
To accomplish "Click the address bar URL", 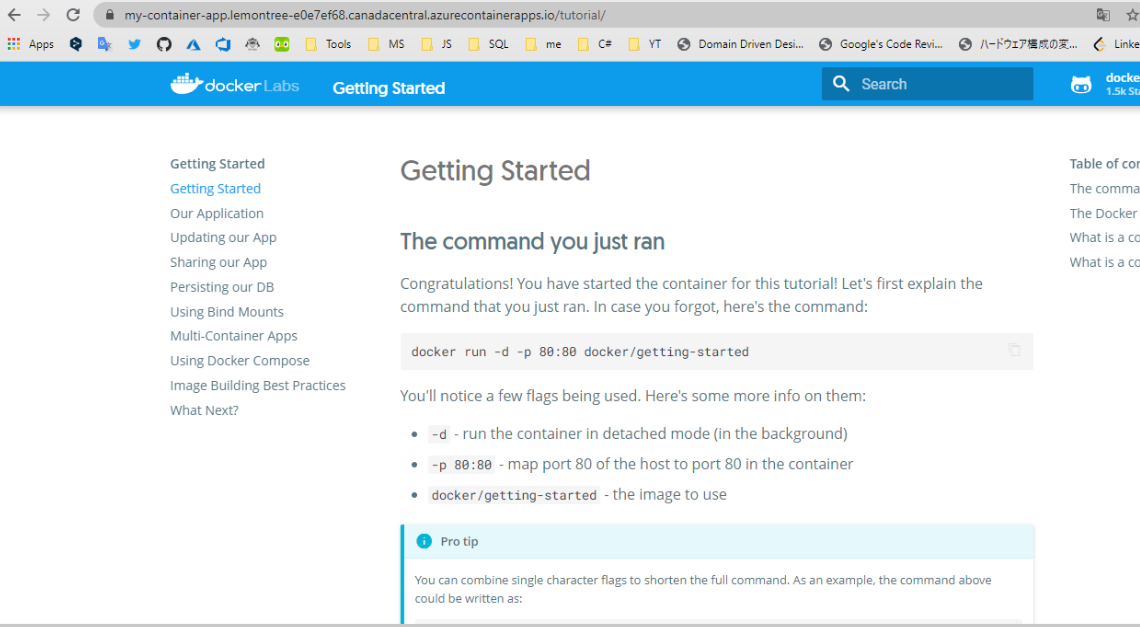I will click(x=365, y=15).
